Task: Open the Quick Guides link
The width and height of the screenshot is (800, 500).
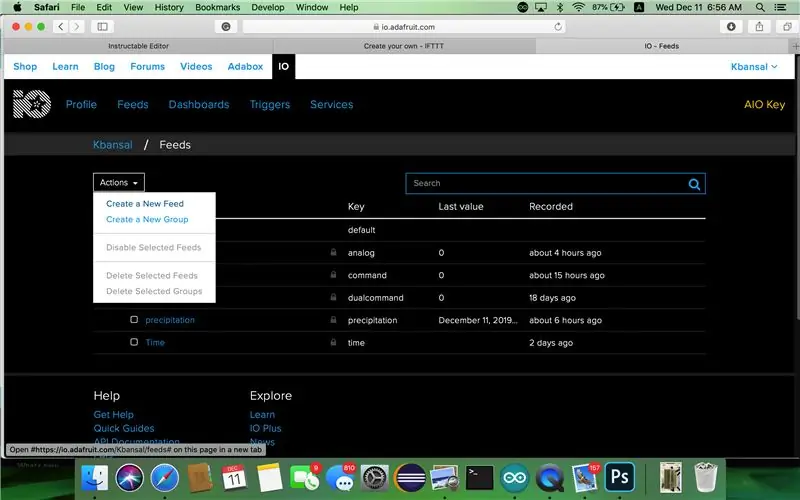Action: point(123,428)
